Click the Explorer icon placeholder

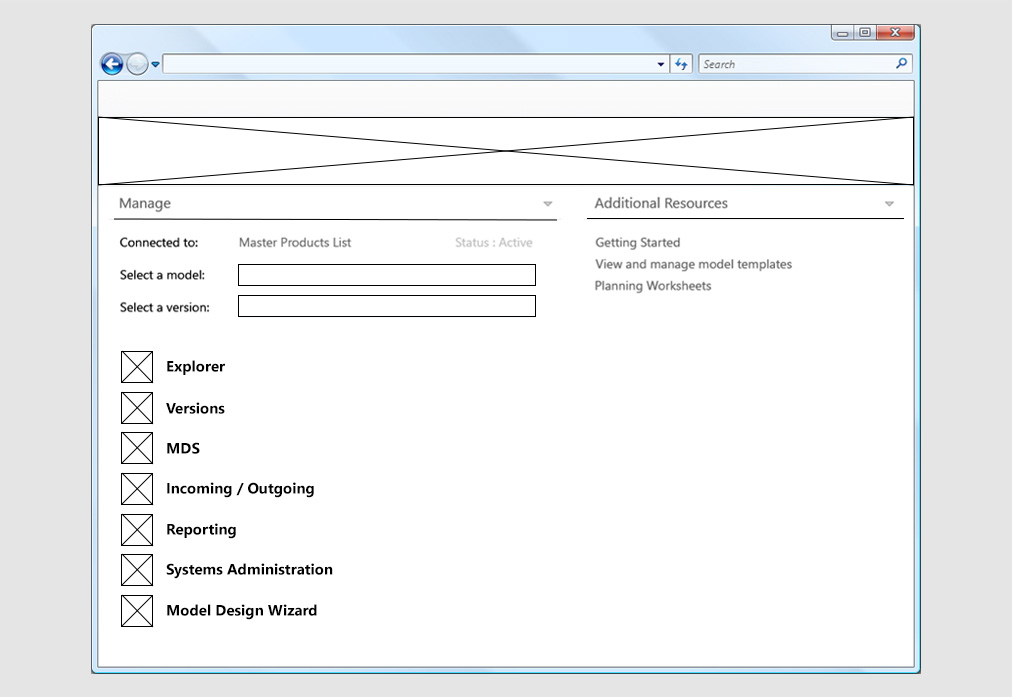[x=137, y=367]
